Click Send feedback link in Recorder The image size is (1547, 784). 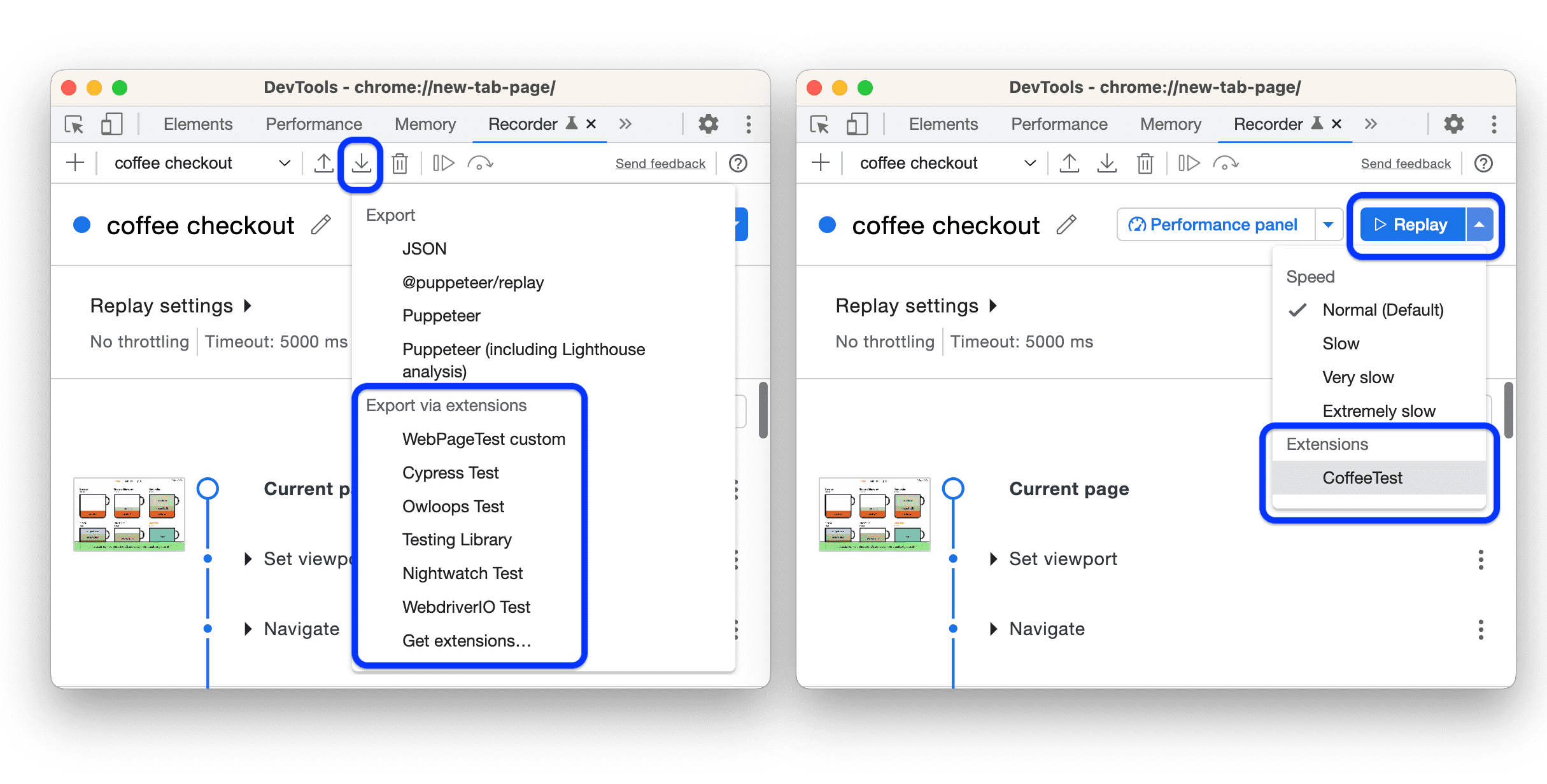click(661, 164)
